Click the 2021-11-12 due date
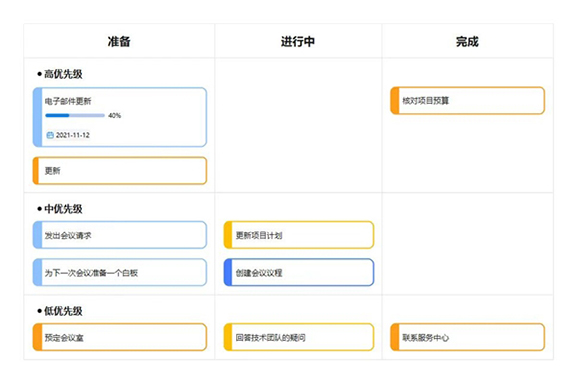The image size is (576, 382). click(73, 135)
